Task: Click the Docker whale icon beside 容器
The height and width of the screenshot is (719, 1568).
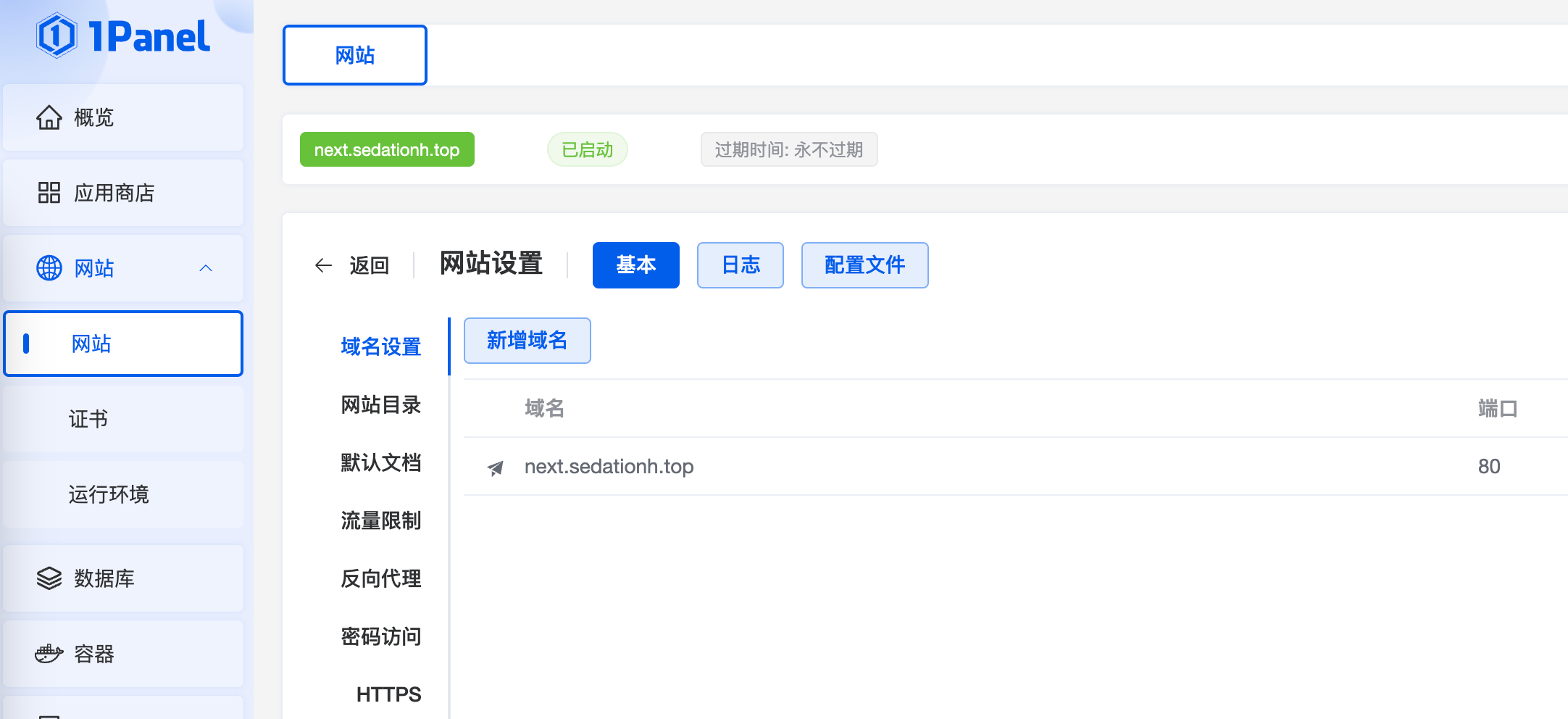Action: [x=49, y=654]
